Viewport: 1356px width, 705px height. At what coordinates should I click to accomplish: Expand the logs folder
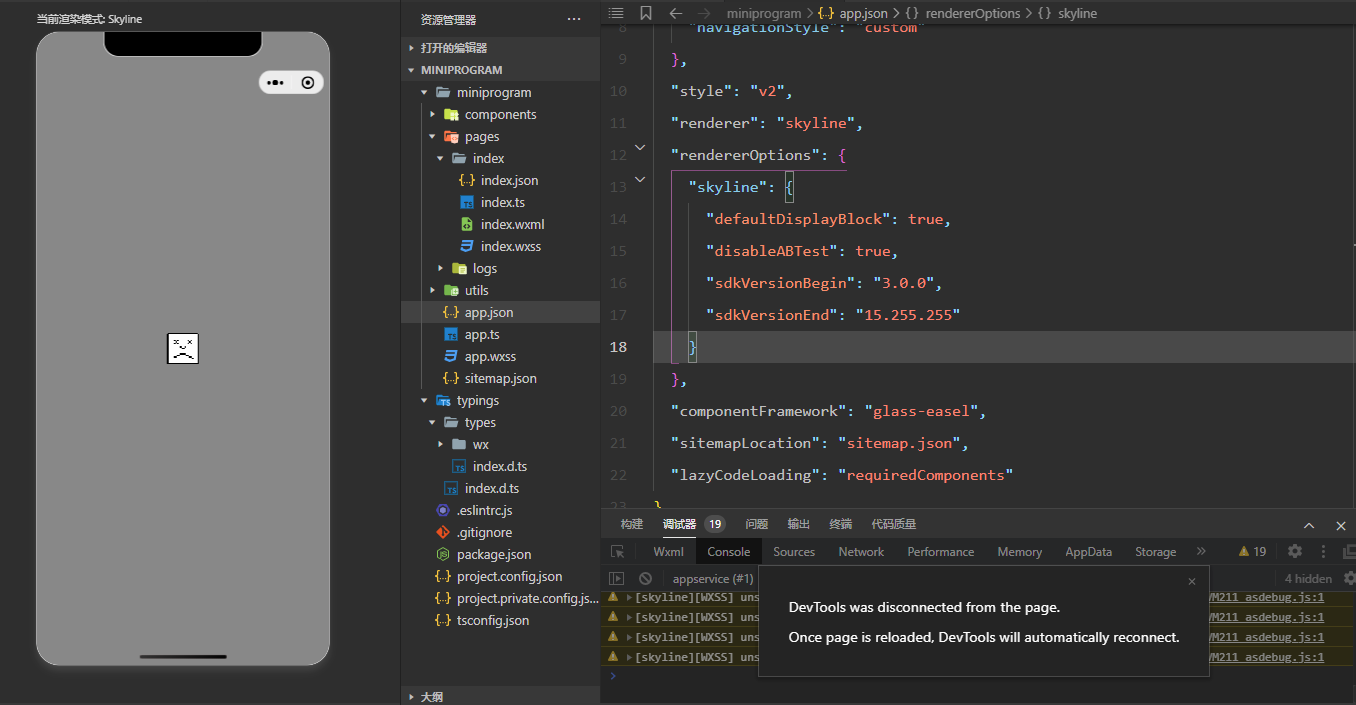click(x=500, y=268)
